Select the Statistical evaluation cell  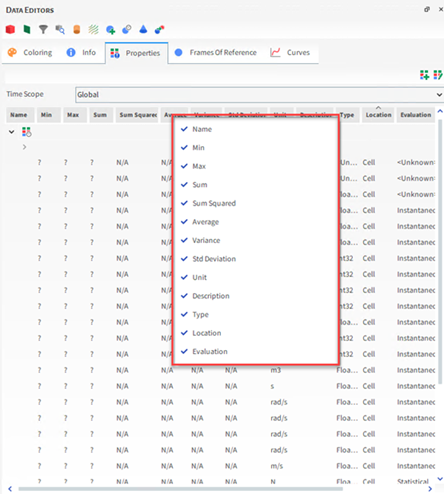pyautogui.click(x=413, y=481)
